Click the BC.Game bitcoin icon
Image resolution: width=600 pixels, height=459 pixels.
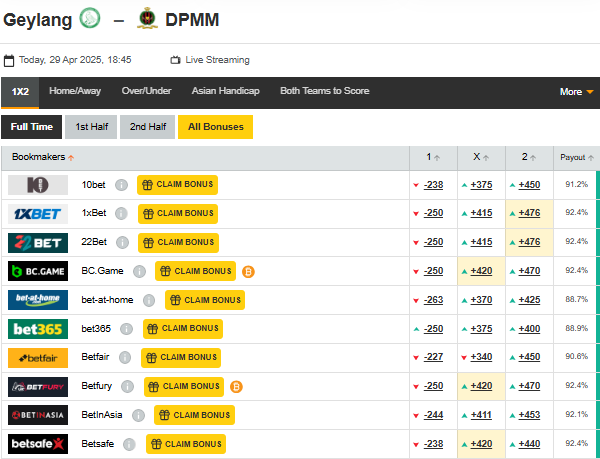click(x=248, y=271)
